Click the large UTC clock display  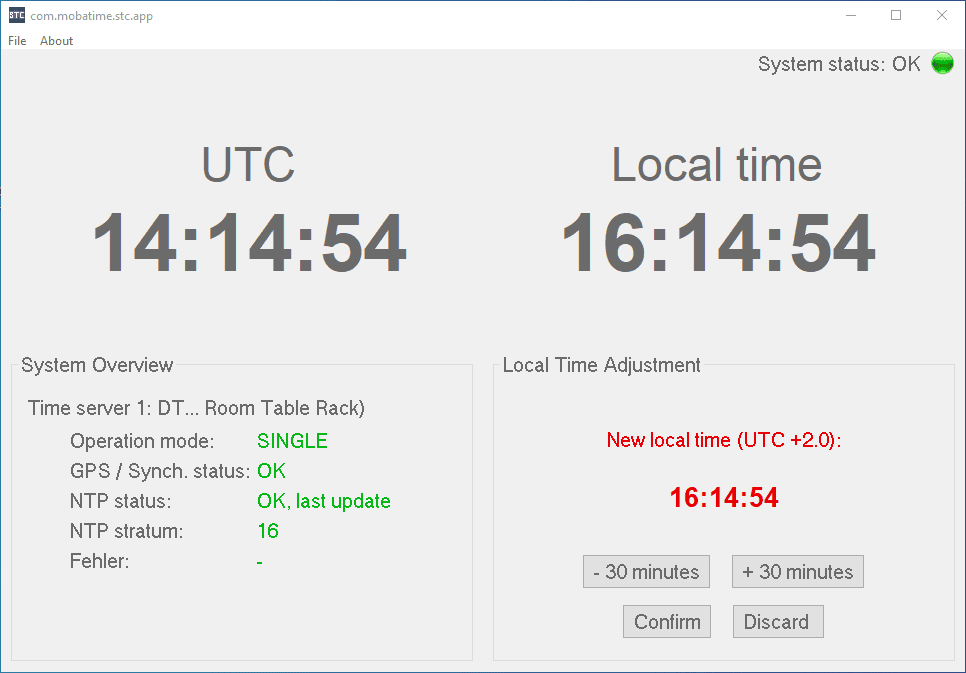coord(249,243)
